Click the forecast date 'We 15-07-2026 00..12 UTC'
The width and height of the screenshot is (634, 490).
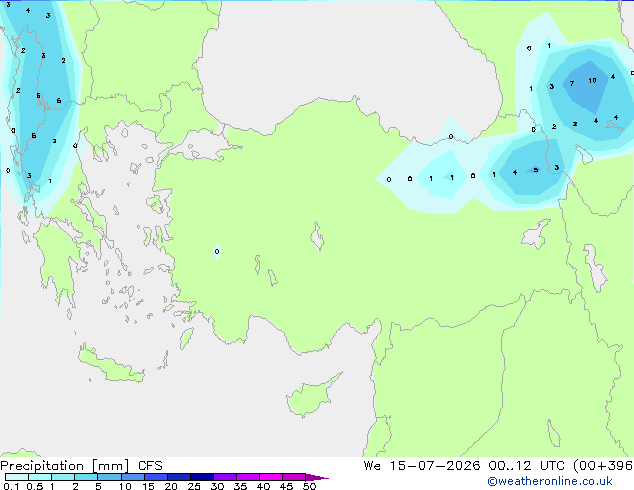(x=464, y=466)
